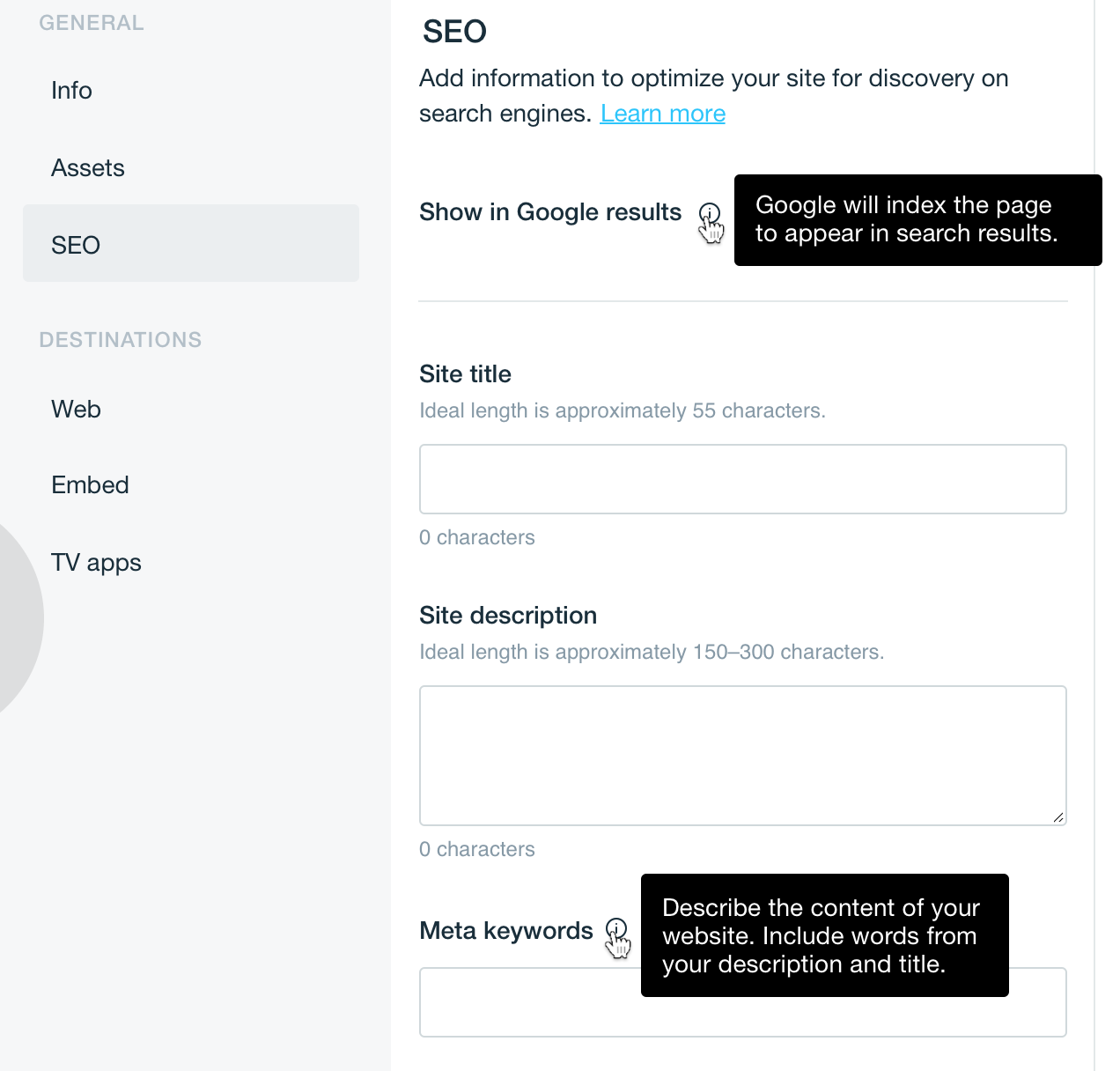Open the Learn more link about SEO
Viewport: 1120px width, 1071px height.
pyautogui.click(x=662, y=113)
